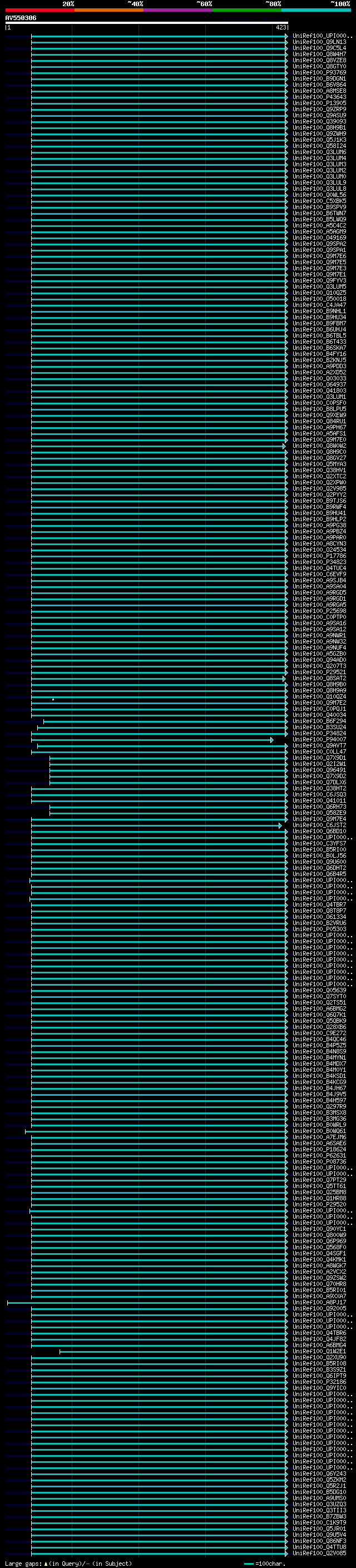Open hit UniRef100_Q9C5L4
356x1568 pixels.
tap(319, 48)
